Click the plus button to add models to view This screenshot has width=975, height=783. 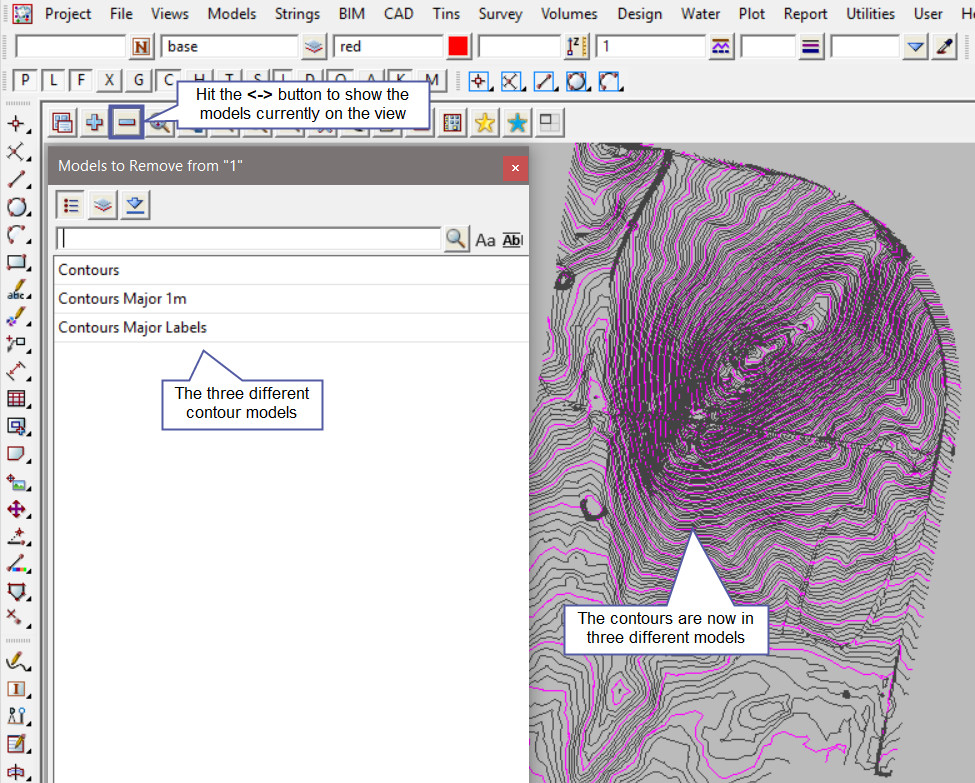(95, 122)
